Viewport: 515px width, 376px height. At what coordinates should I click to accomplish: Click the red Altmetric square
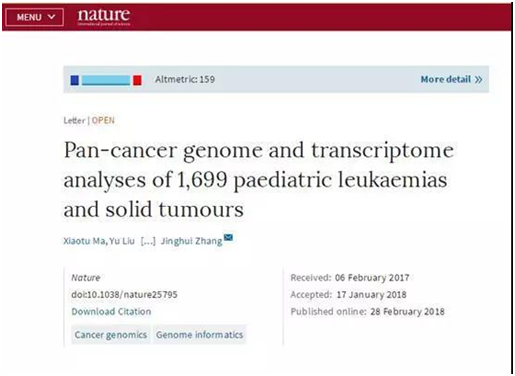click(x=137, y=80)
